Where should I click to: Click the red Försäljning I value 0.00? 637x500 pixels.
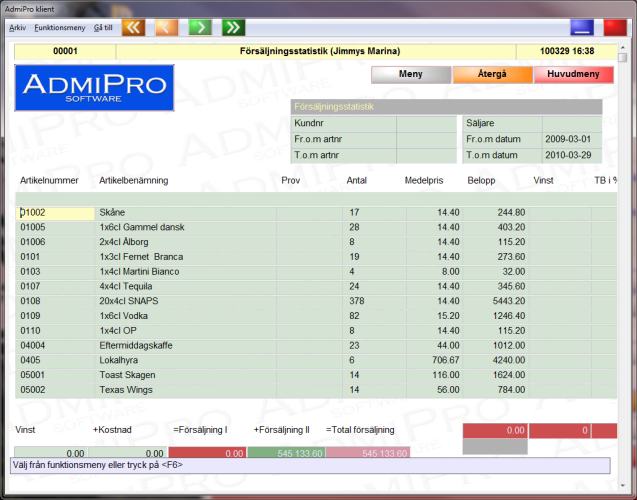click(x=207, y=452)
